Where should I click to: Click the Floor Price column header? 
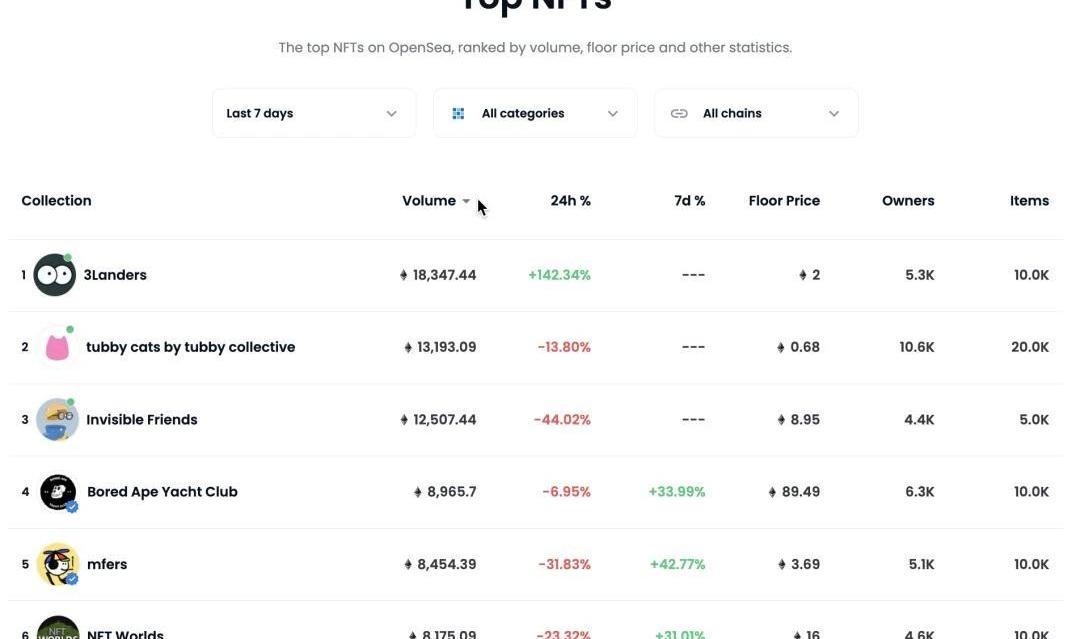click(784, 201)
